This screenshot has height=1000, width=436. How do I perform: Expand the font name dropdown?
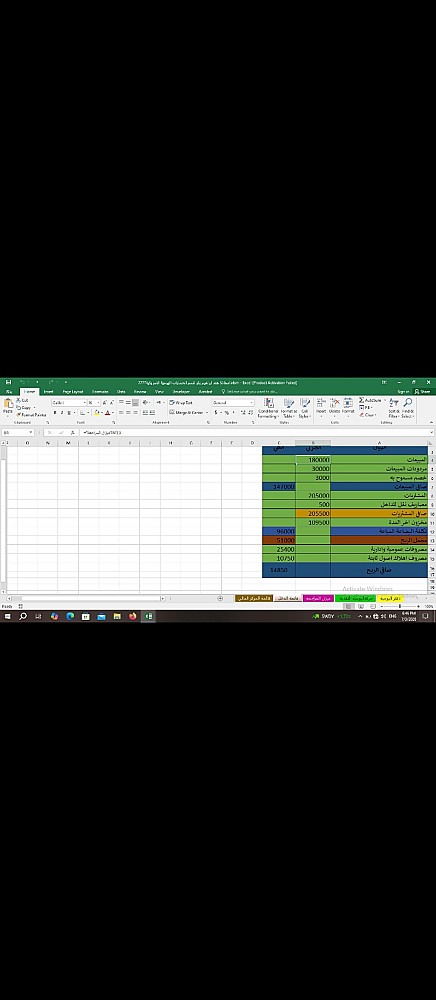pos(84,402)
